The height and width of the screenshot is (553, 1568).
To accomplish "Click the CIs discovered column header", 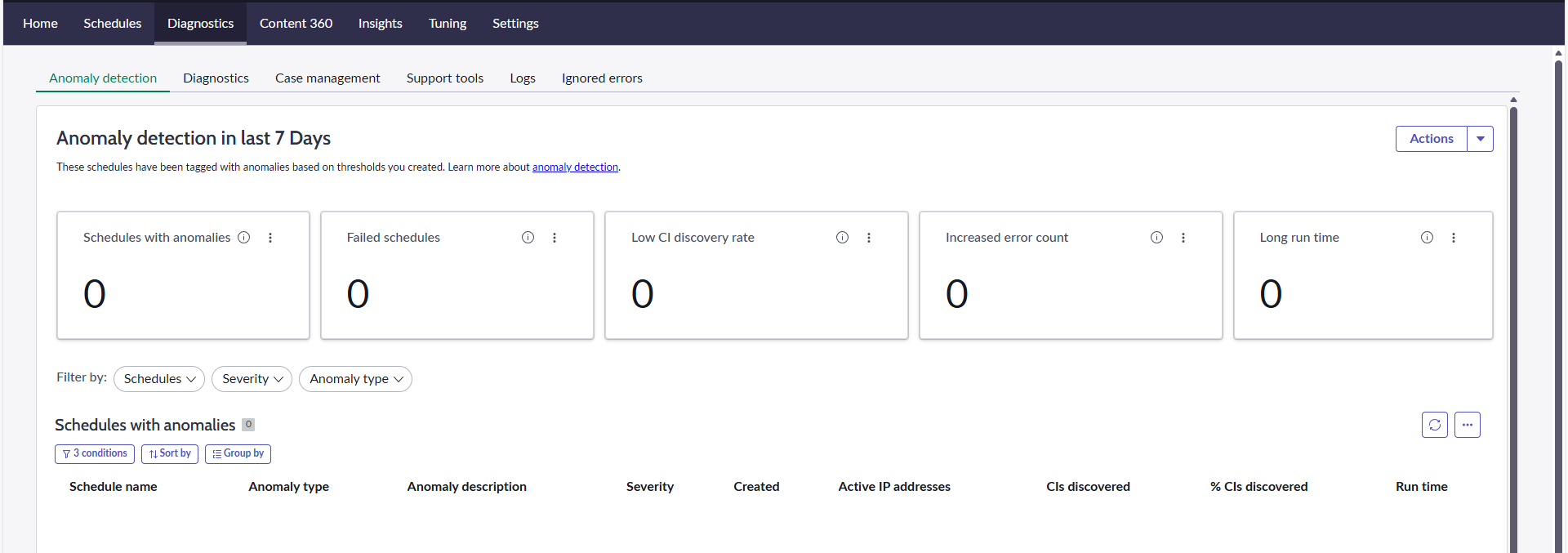I will click(x=1089, y=487).
